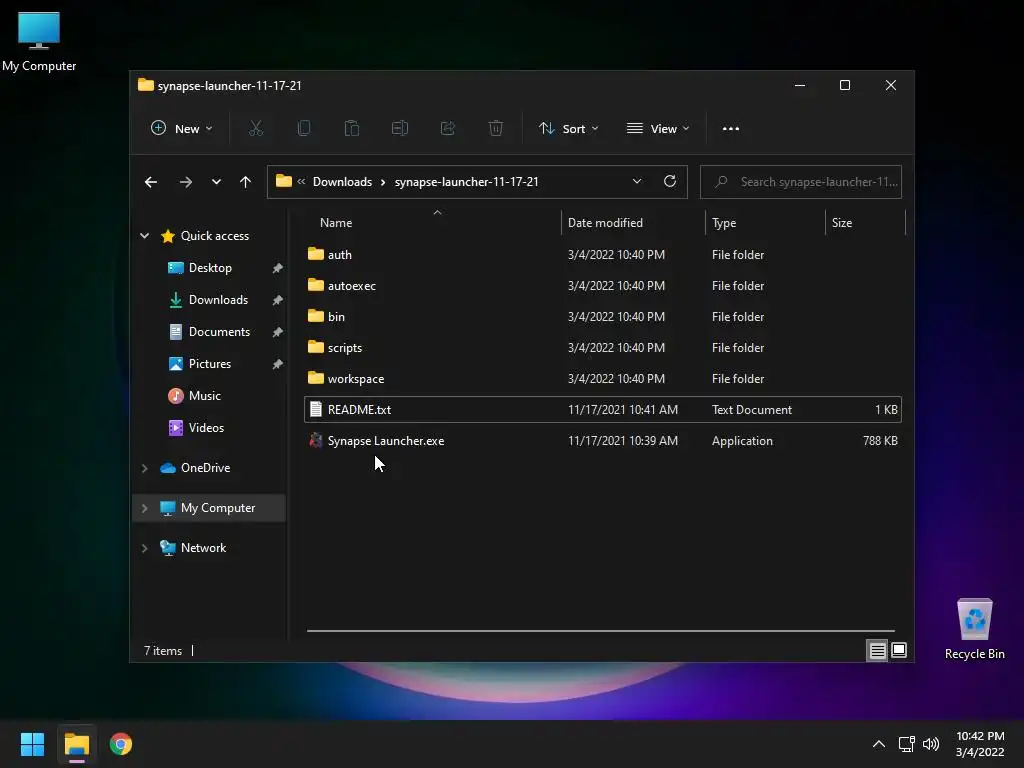The image size is (1024, 768).
Task: Click synapse-launcher-11-17-21 breadcrumb segment
Action: (x=466, y=182)
